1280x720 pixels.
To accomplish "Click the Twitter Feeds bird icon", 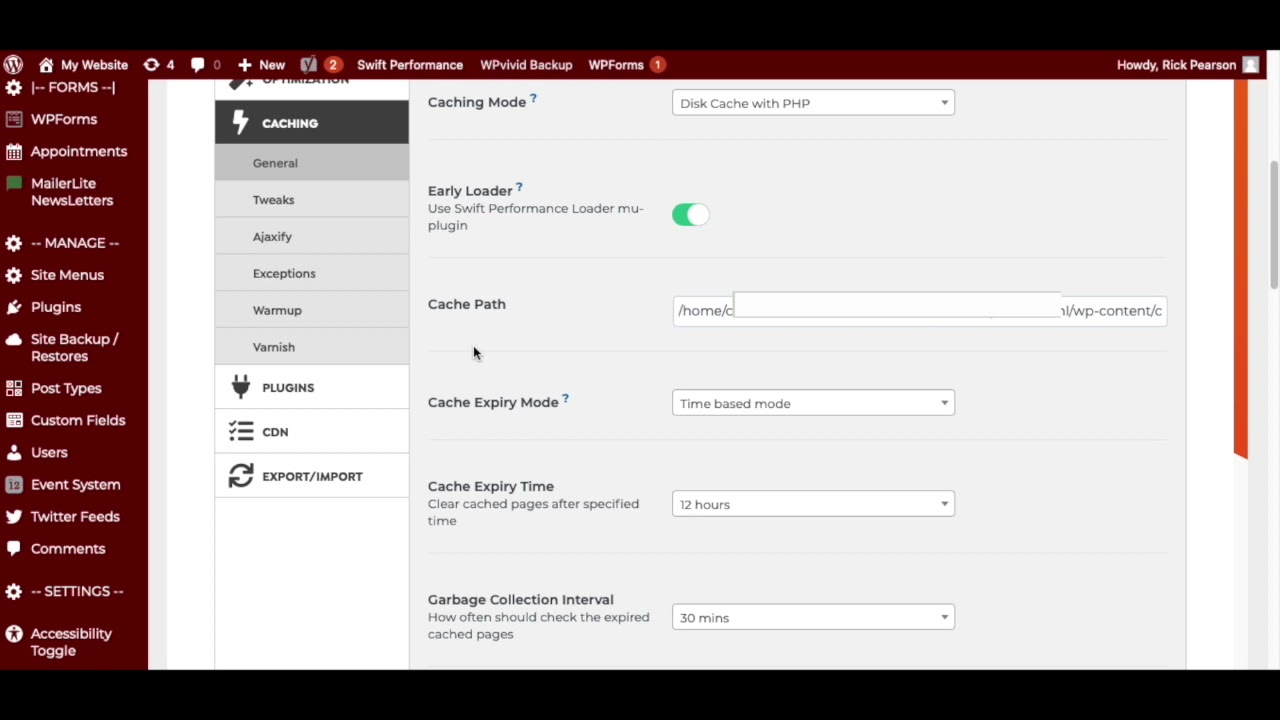I will (13, 517).
